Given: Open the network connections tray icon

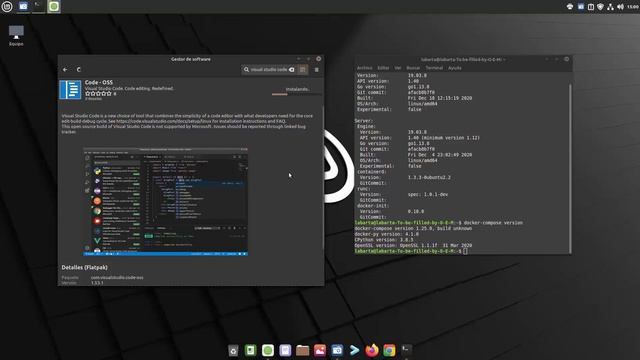Looking at the screenshot, I should click(610, 7).
